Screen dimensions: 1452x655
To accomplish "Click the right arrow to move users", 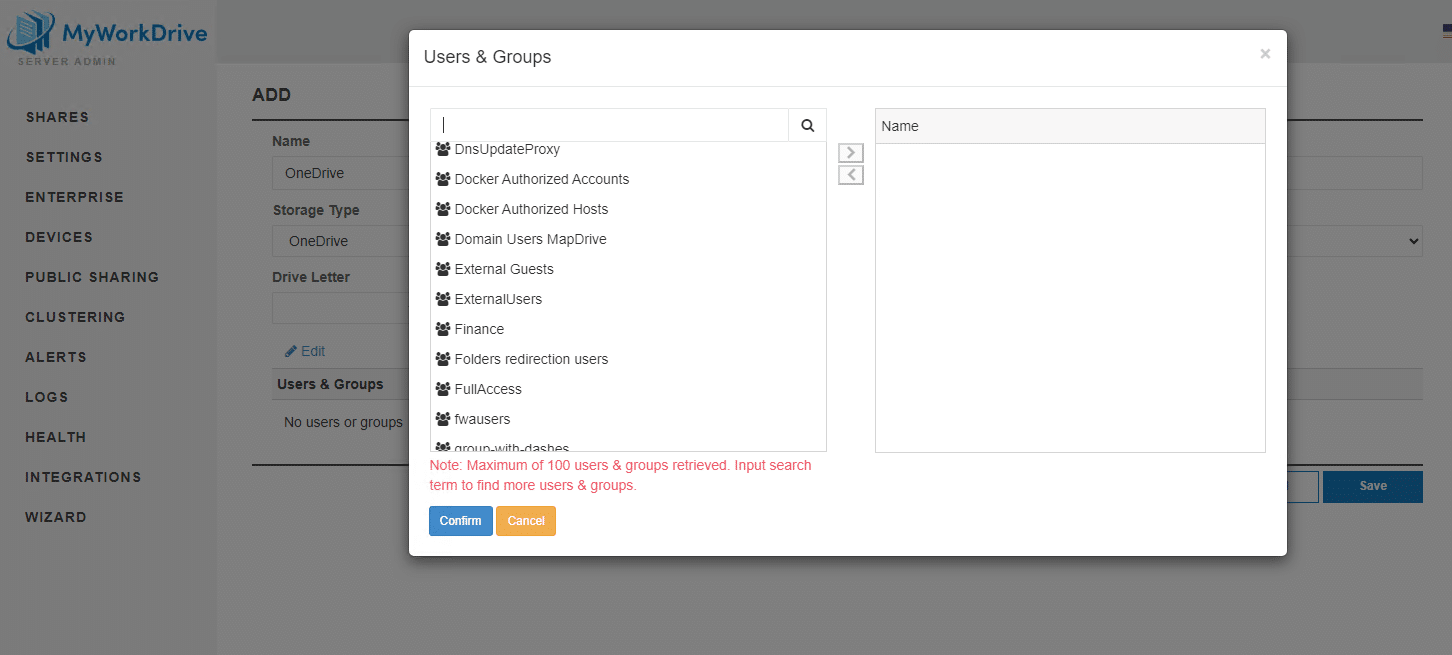I will click(850, 152).
